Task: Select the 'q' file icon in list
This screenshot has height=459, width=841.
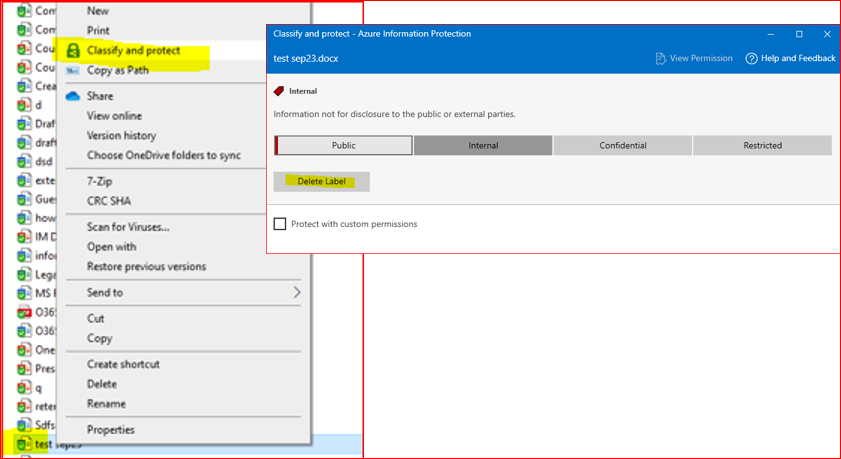Action: [24, 387]
